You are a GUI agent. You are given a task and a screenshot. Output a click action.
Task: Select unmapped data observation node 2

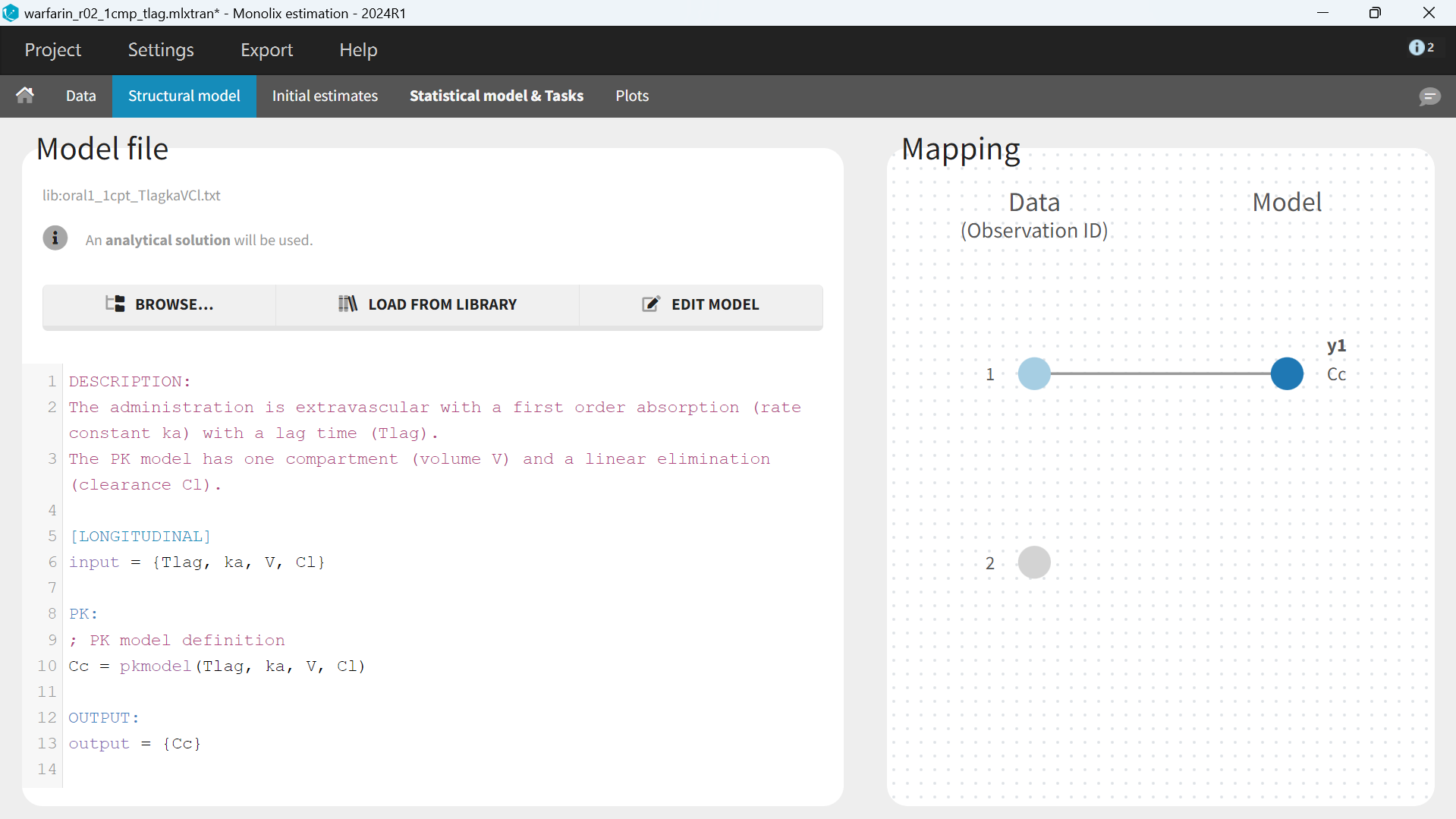coord(1033,562)
